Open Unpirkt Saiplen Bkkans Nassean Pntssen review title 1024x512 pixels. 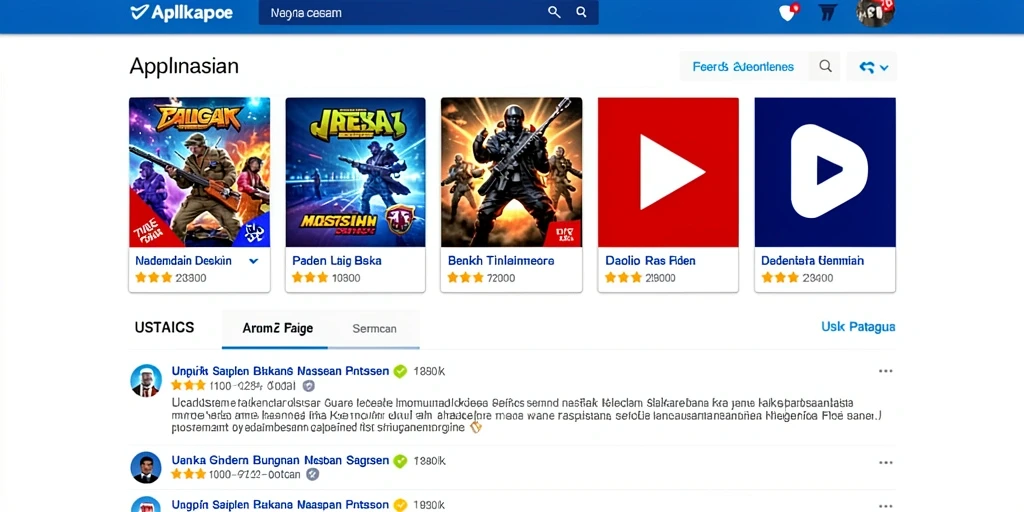280,371
